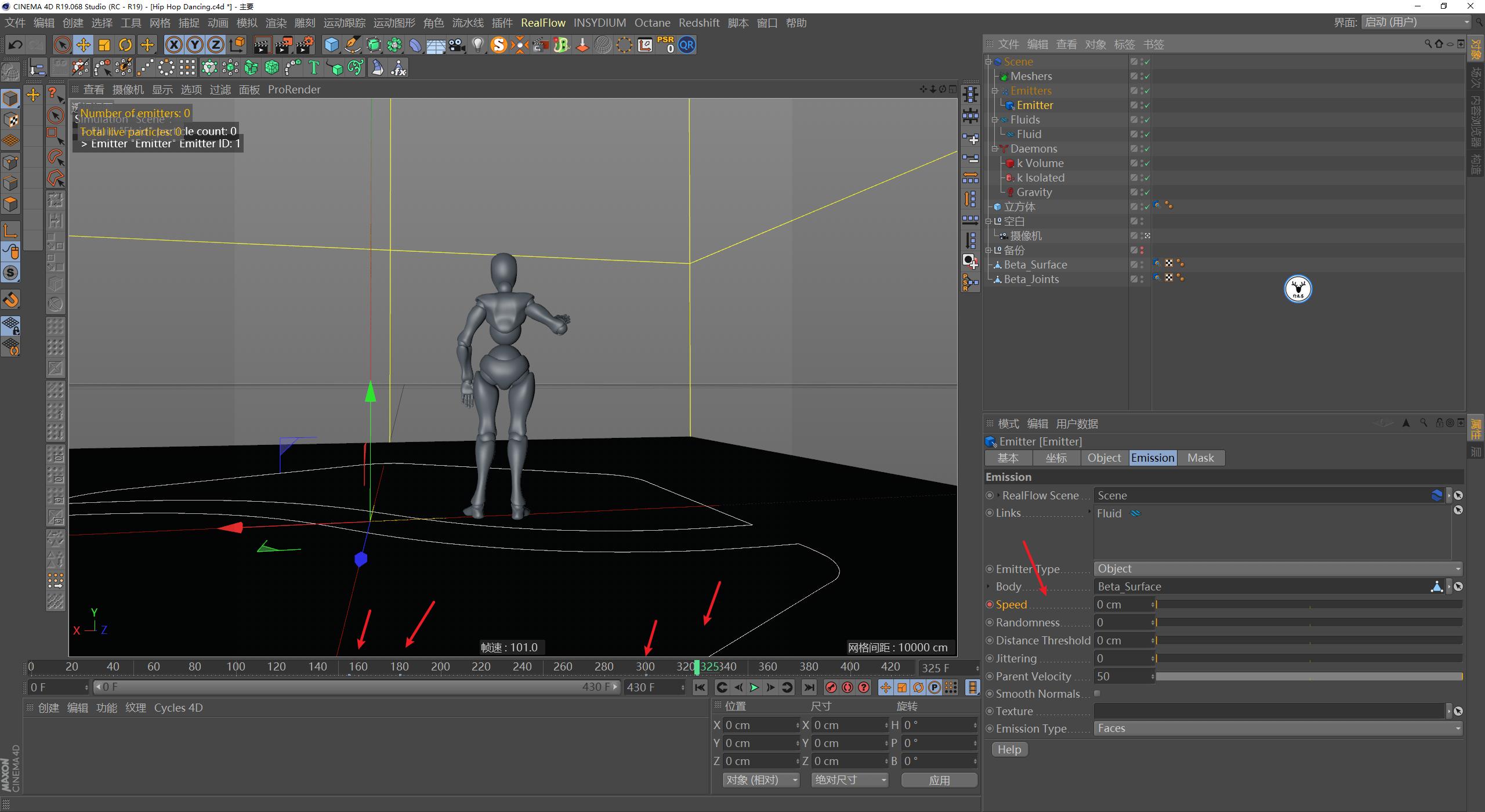Select the freehand spline Pen tool icon
This screenshot has width=1485, height=812.
(x=353, y=45)
